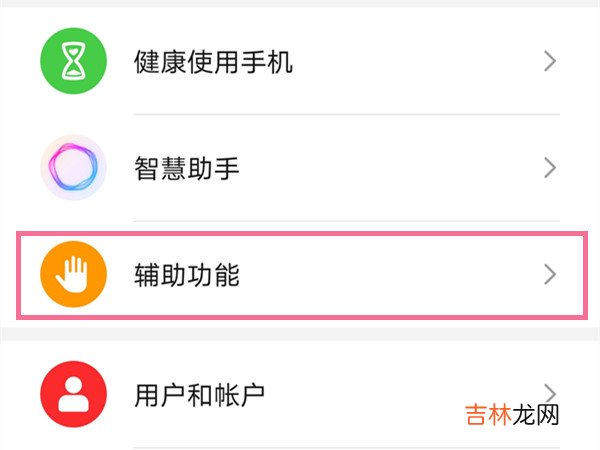The image size is (600, 450).
Task: Open 辅助功能 using its right arrow
Action: coord(549,274)
